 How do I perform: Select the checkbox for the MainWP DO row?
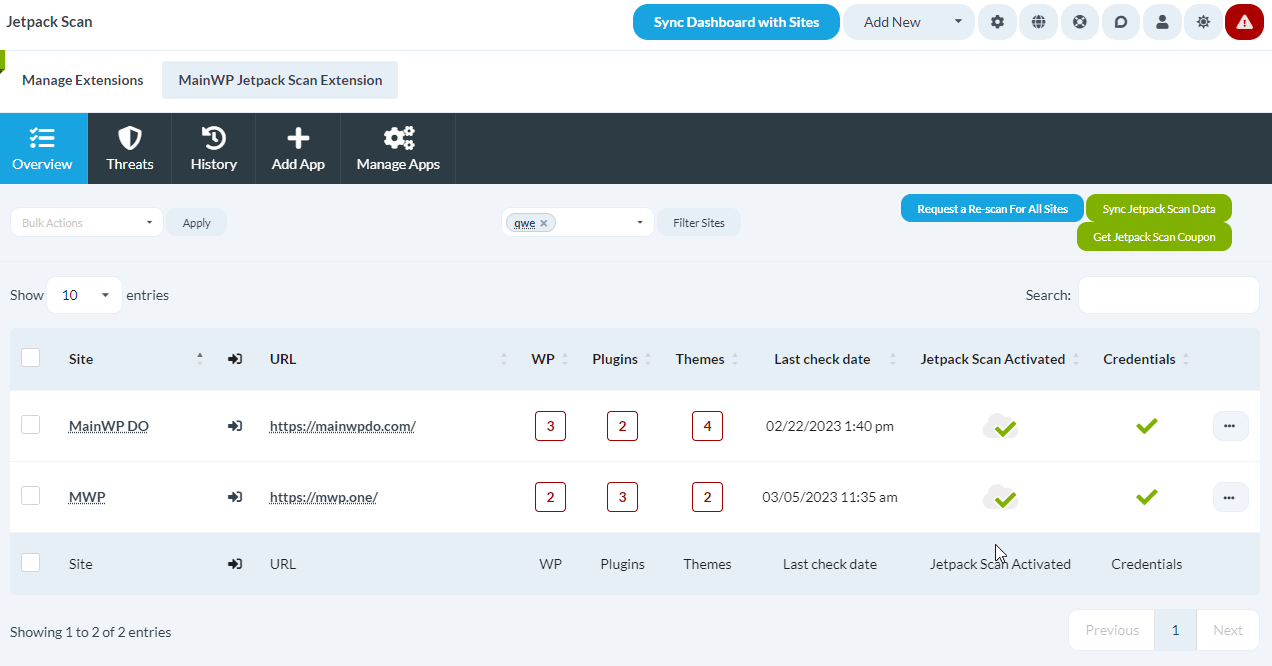30,425
